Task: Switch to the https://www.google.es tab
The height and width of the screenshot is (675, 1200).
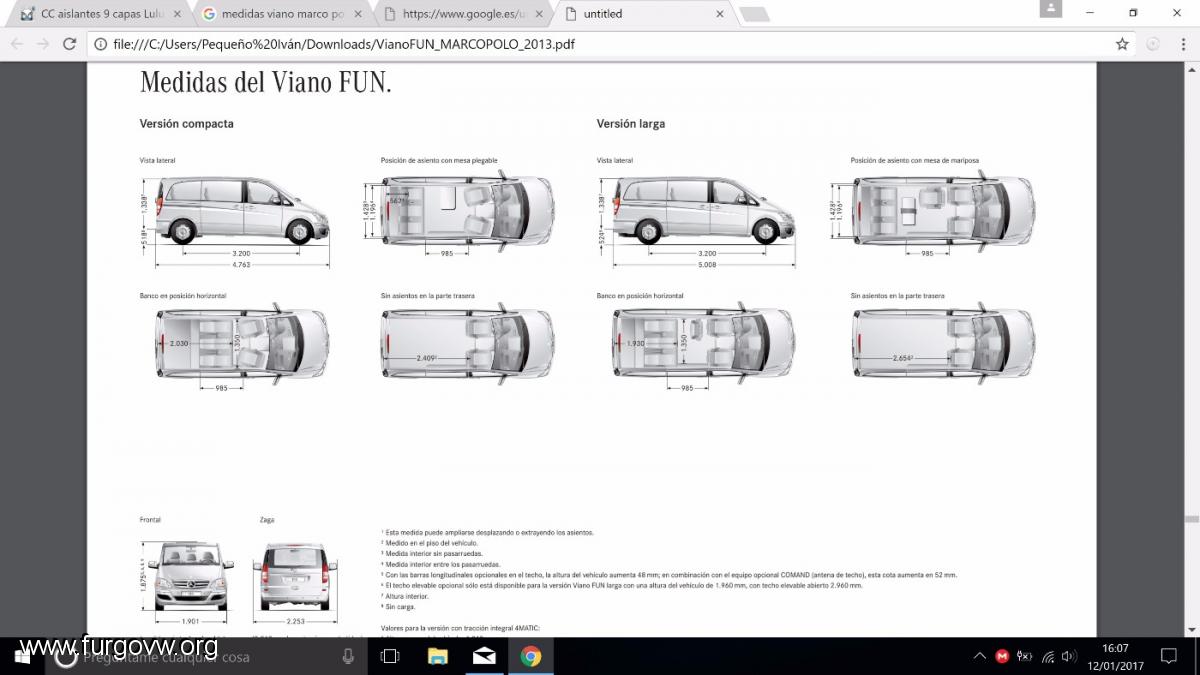Action: tap(463, 14)
